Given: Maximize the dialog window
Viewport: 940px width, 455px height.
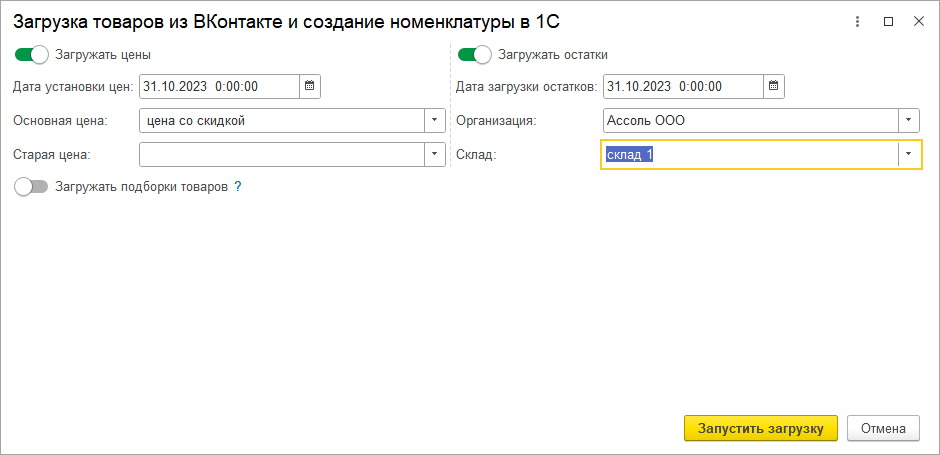Looking at the screenshot, I should (x=888, y=21).
